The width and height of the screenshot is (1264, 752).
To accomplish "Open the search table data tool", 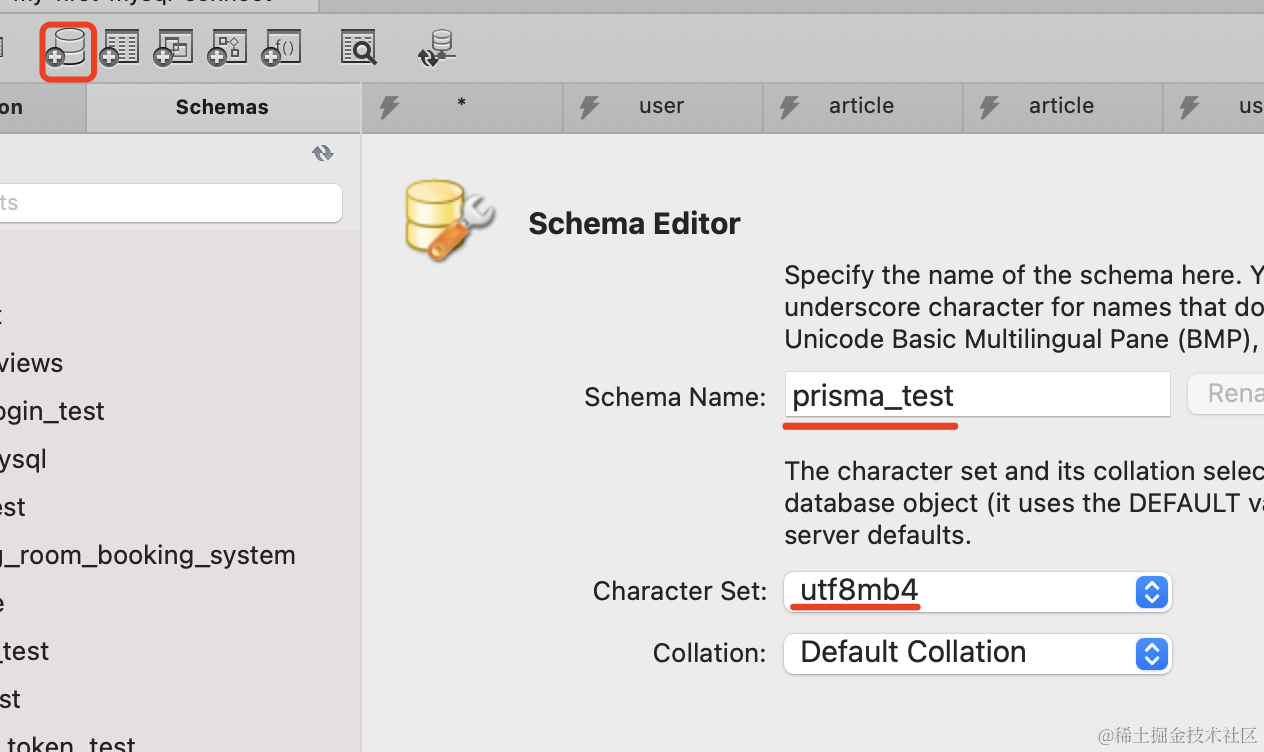I will (x=358, y=48).
